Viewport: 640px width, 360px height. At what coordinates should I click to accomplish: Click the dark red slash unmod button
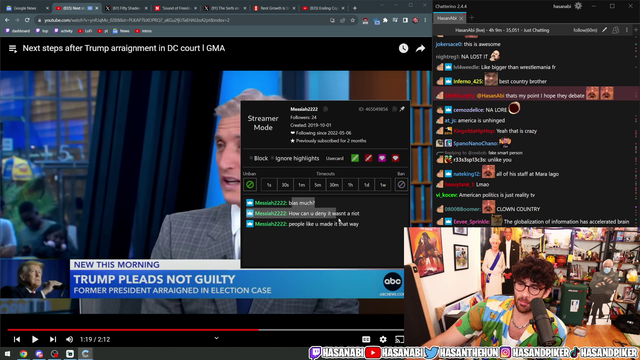[368, 158]
